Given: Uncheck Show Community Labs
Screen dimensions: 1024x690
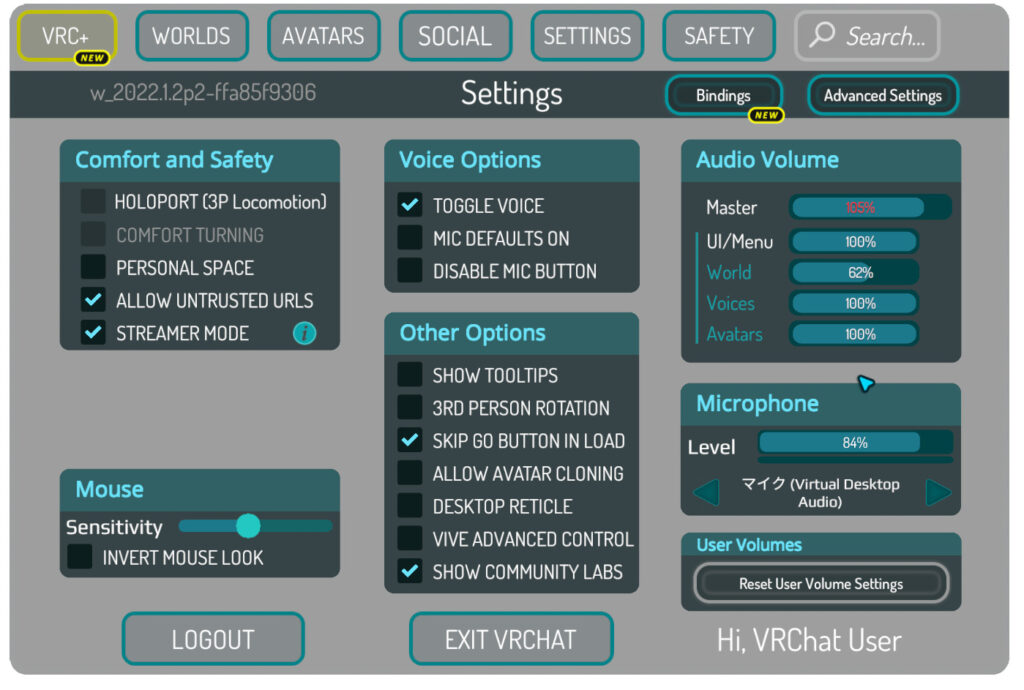Looking at the screenshot, I should click(409, 572).
